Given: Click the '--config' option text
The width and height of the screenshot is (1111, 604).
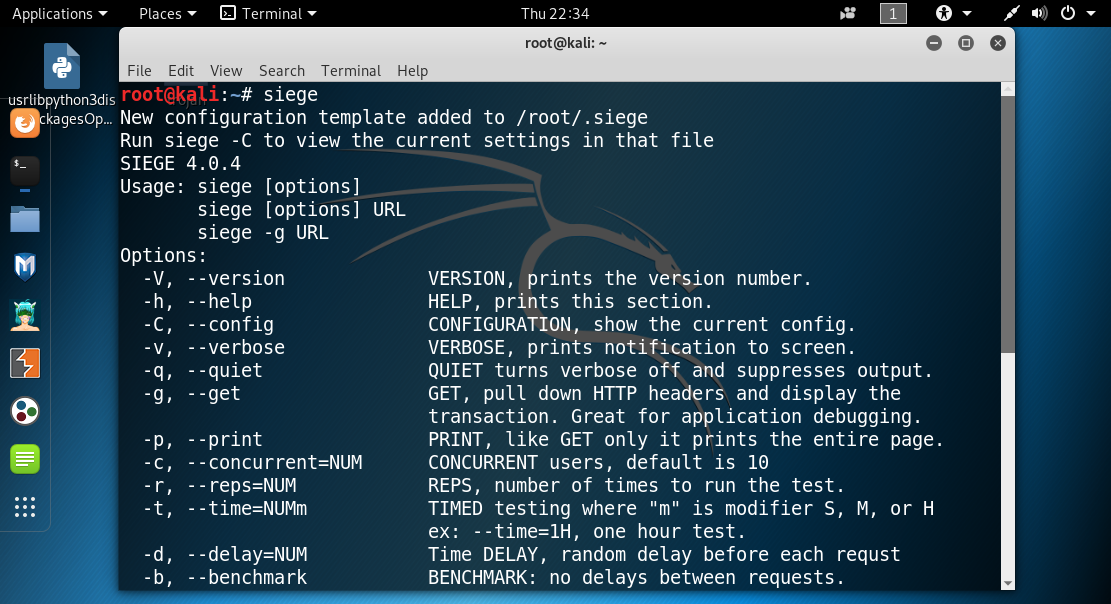Looking at the screenshot, I should click(230, 325).
